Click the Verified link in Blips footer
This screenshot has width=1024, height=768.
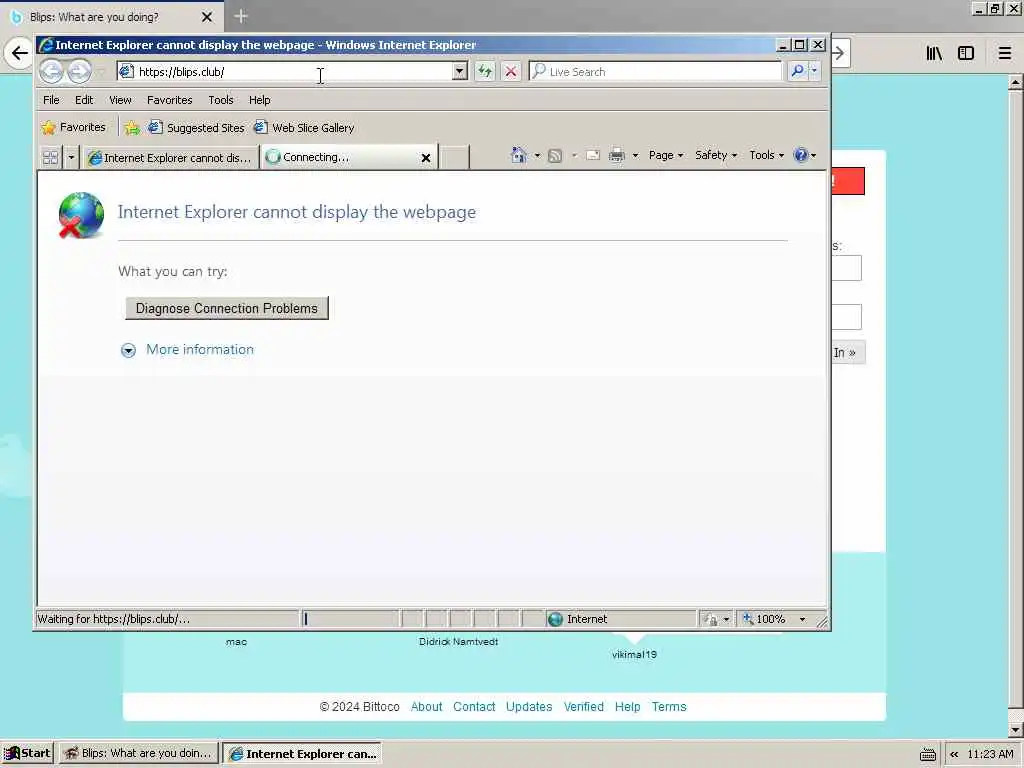click(x=584, y=707)
